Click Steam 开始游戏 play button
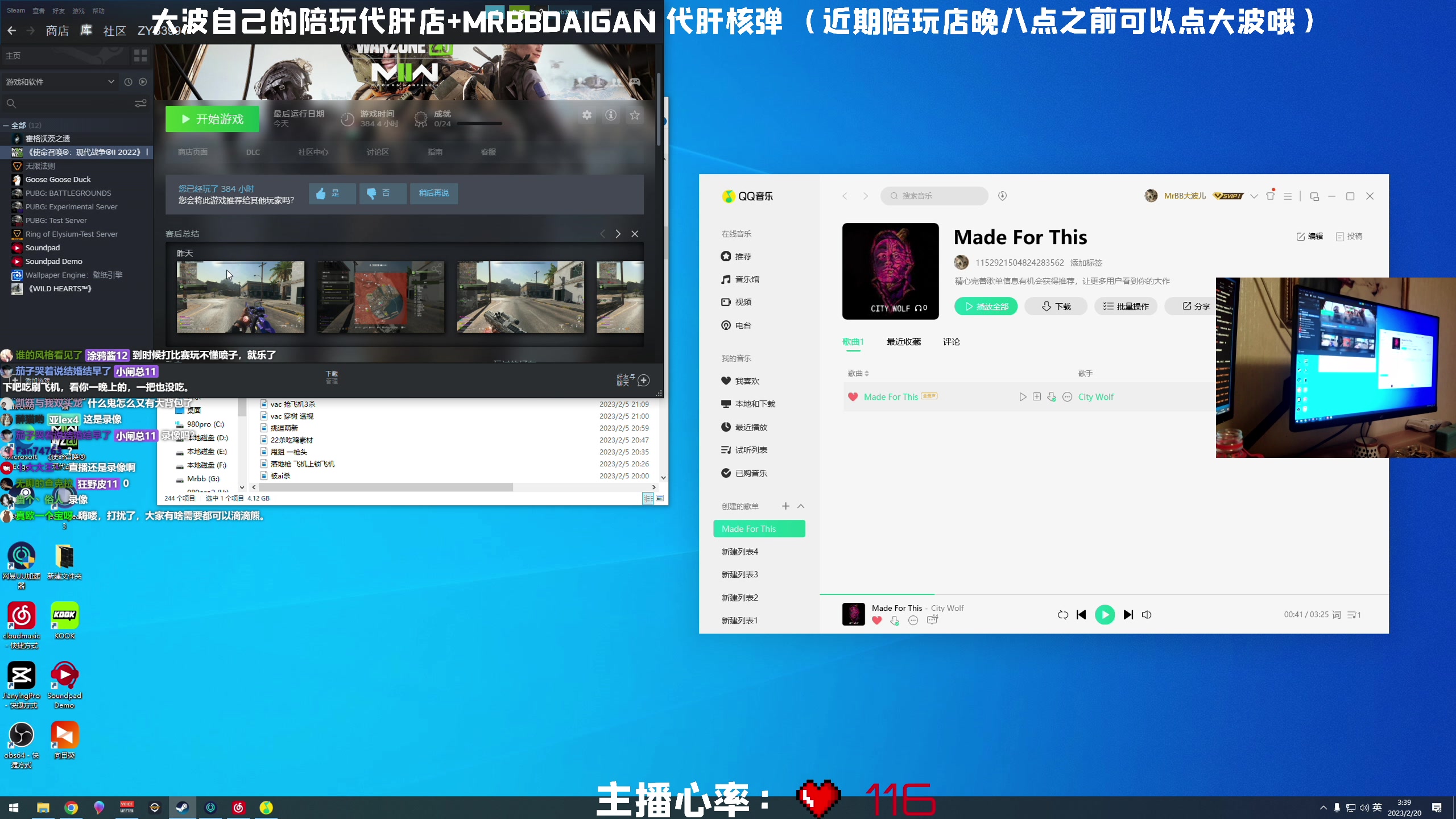1456x819 pixels. pyautogui.click(x=212, y=119)
